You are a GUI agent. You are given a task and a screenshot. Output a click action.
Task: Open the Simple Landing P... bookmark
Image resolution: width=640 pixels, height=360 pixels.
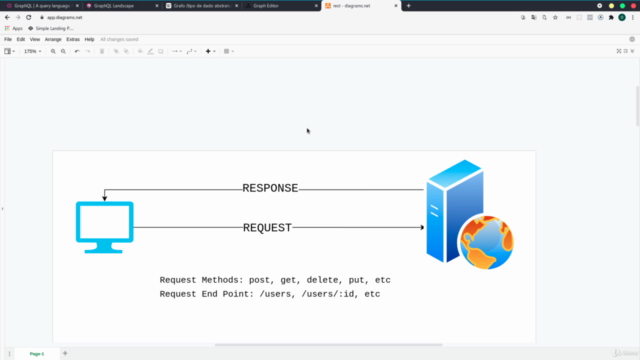pyautogui.click(x=51, y=29)
